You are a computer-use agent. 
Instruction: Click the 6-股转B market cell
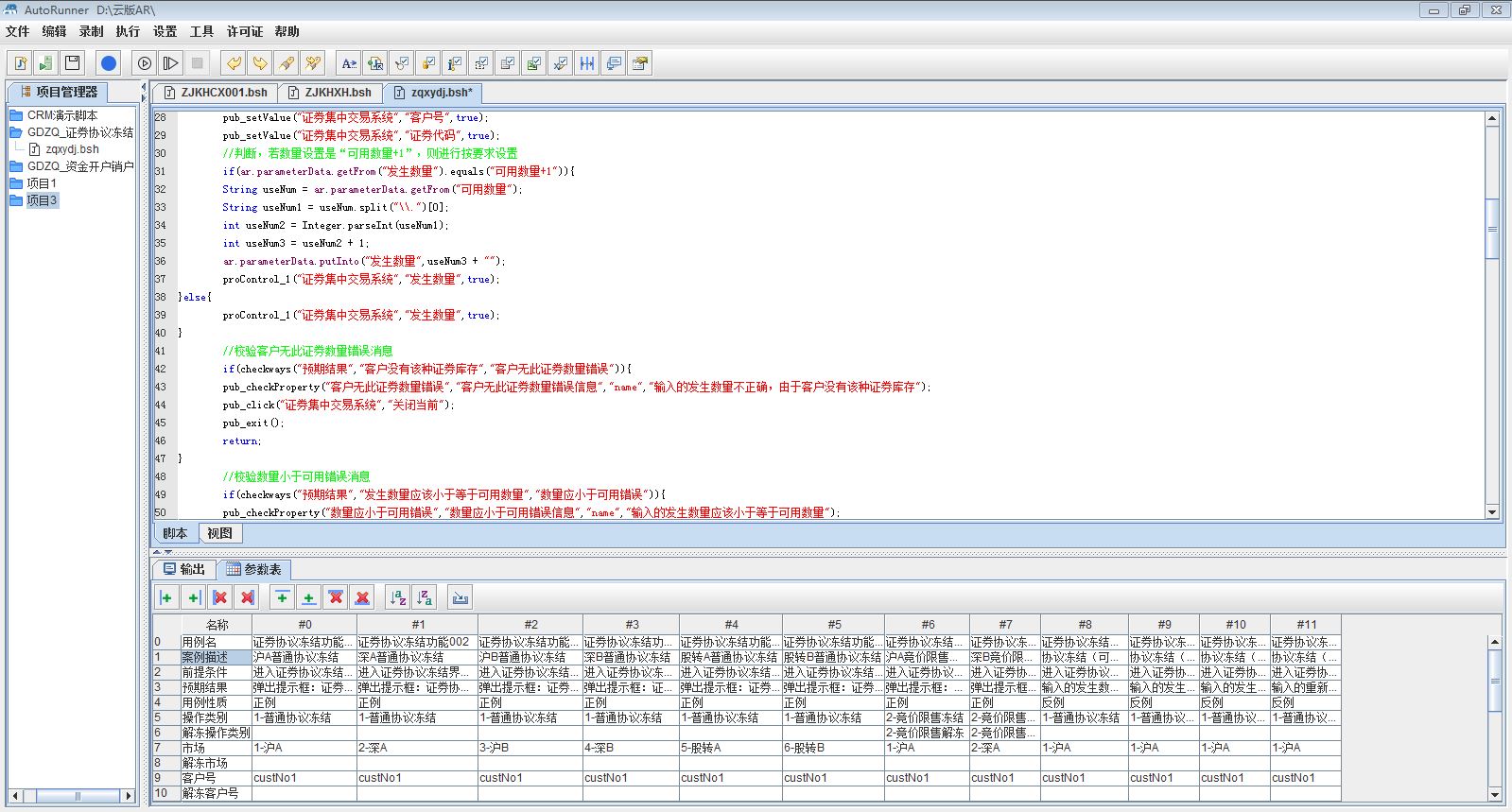833,748
